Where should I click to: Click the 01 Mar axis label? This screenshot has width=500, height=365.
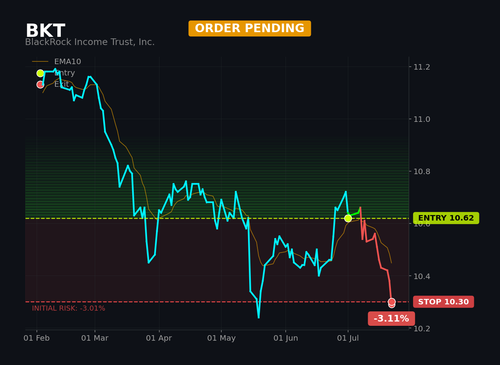coord(95,338)
